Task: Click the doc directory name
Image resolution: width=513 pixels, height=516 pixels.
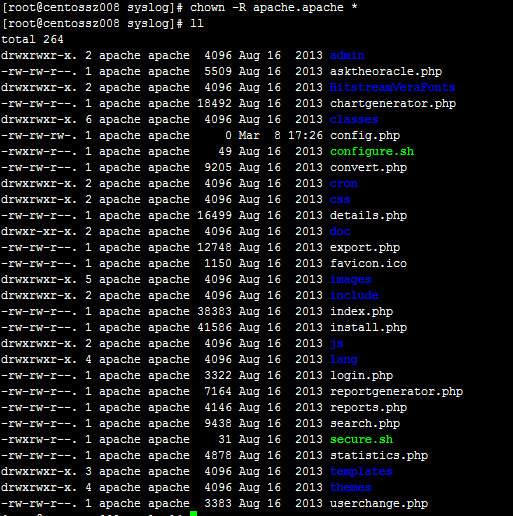Action: pyautogui.click(x=340, y=231)
